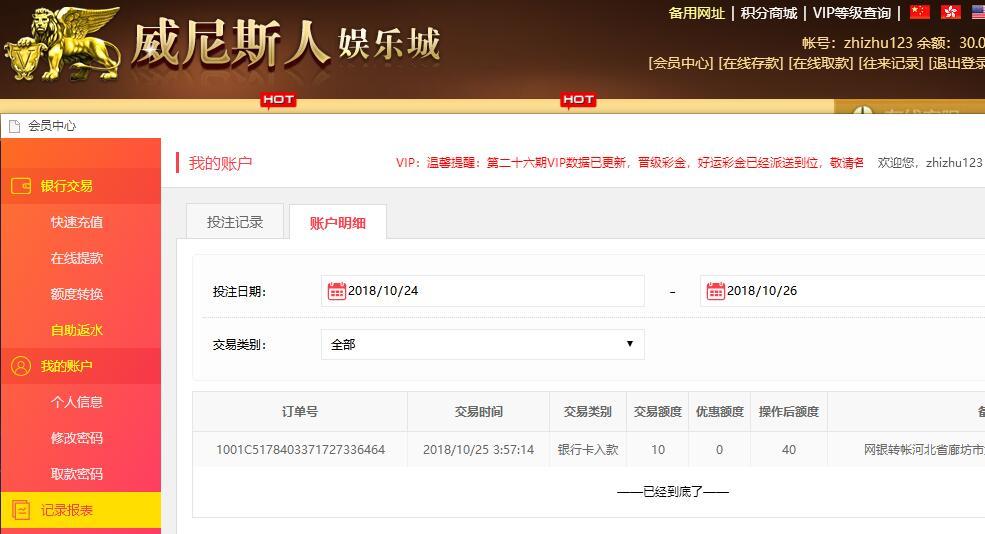This screenshot has width=985, height=534.
Task: Expand the 交易类别 dropdown showing 全部
Action: (482, 344)
